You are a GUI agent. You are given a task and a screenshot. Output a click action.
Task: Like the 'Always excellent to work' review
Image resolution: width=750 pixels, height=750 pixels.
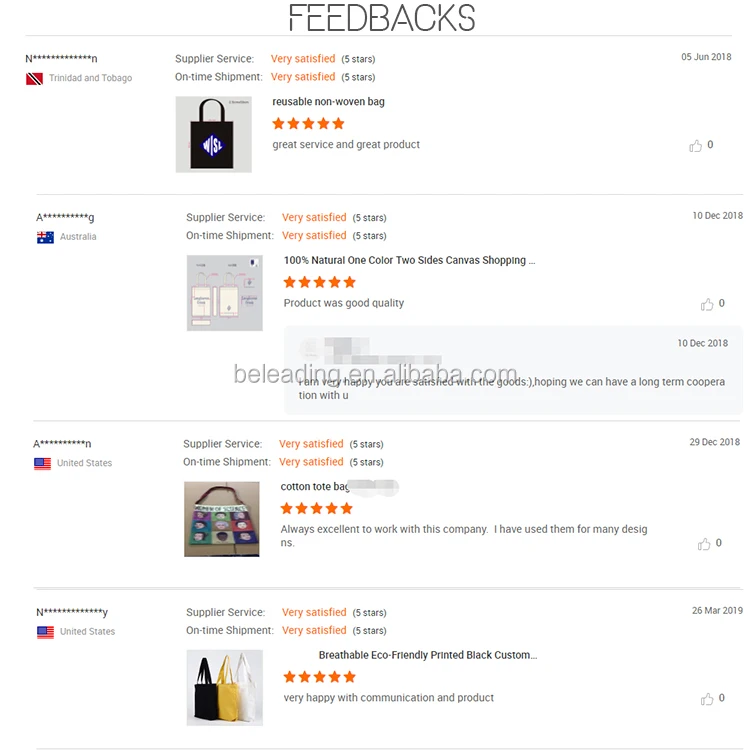pyautogui.click(x=704, y=544)
